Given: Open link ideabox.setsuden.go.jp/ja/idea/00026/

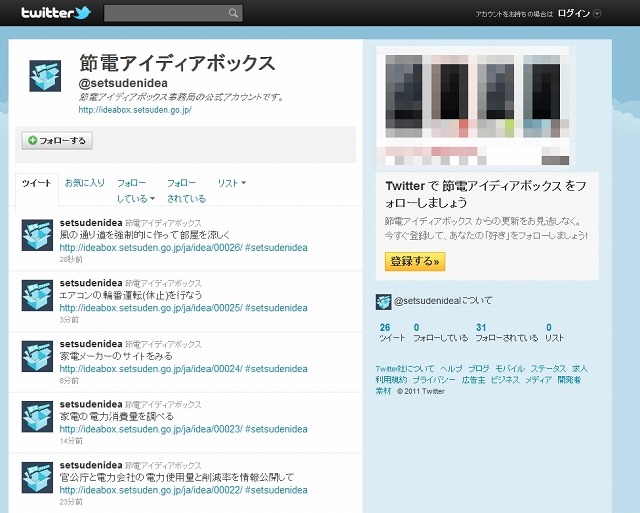Looking at the screenshot, I should [x=151, y=248].
